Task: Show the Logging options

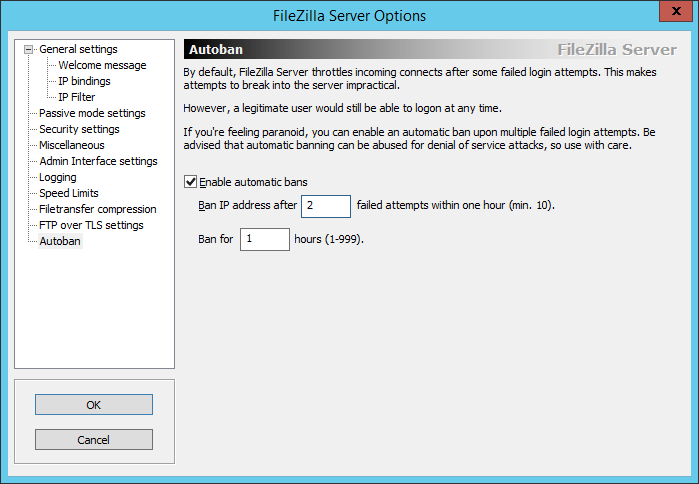Action: coord(58,177)
